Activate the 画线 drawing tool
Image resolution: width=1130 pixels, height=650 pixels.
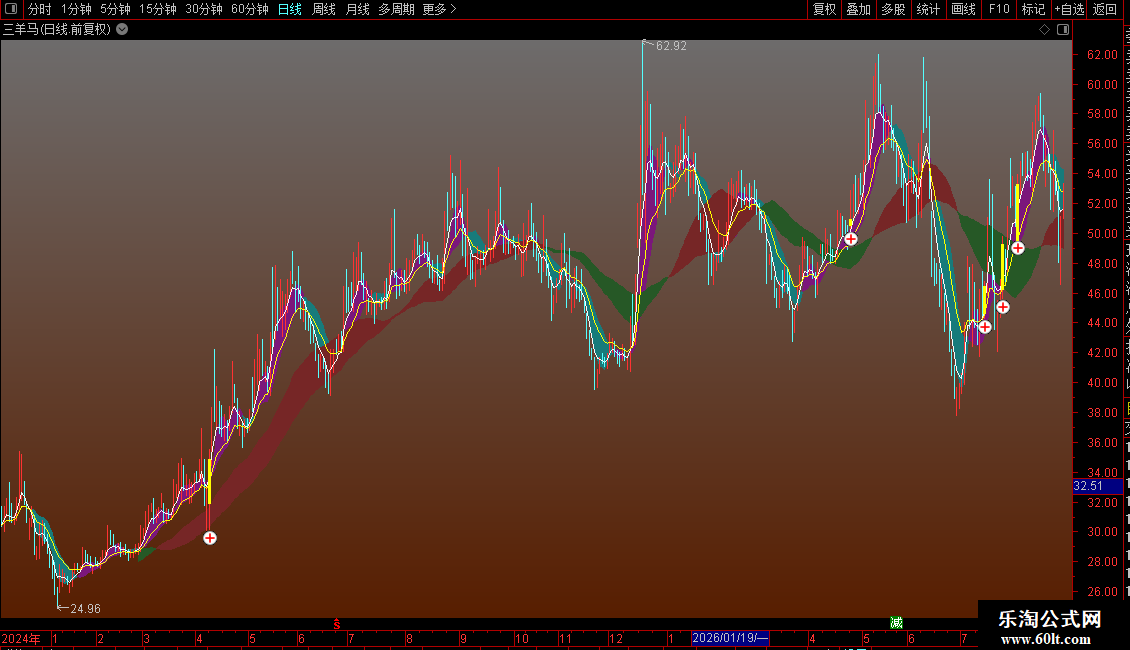(964, 9)
